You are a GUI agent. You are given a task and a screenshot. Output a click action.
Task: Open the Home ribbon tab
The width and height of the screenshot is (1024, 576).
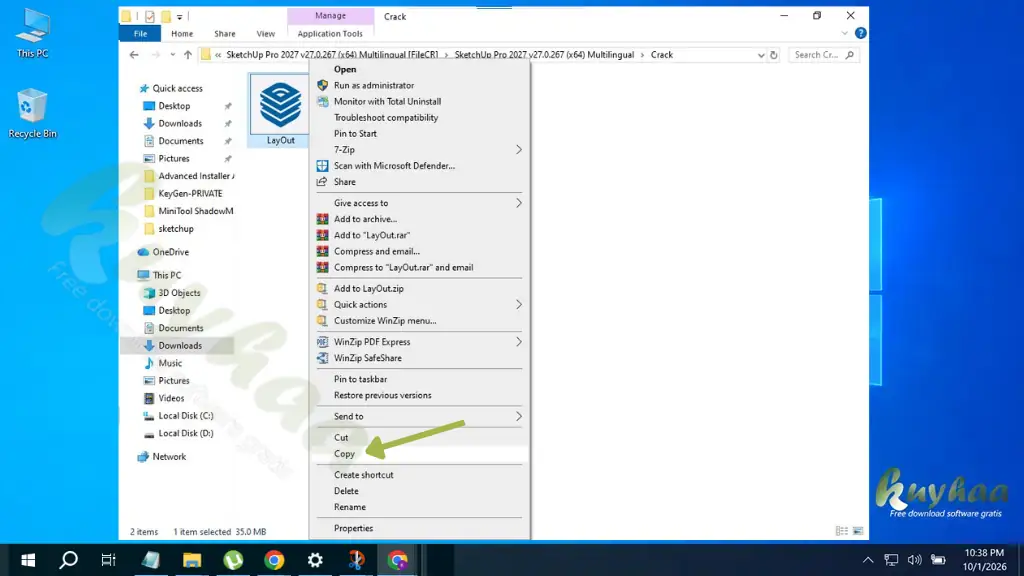coord(182,33)
